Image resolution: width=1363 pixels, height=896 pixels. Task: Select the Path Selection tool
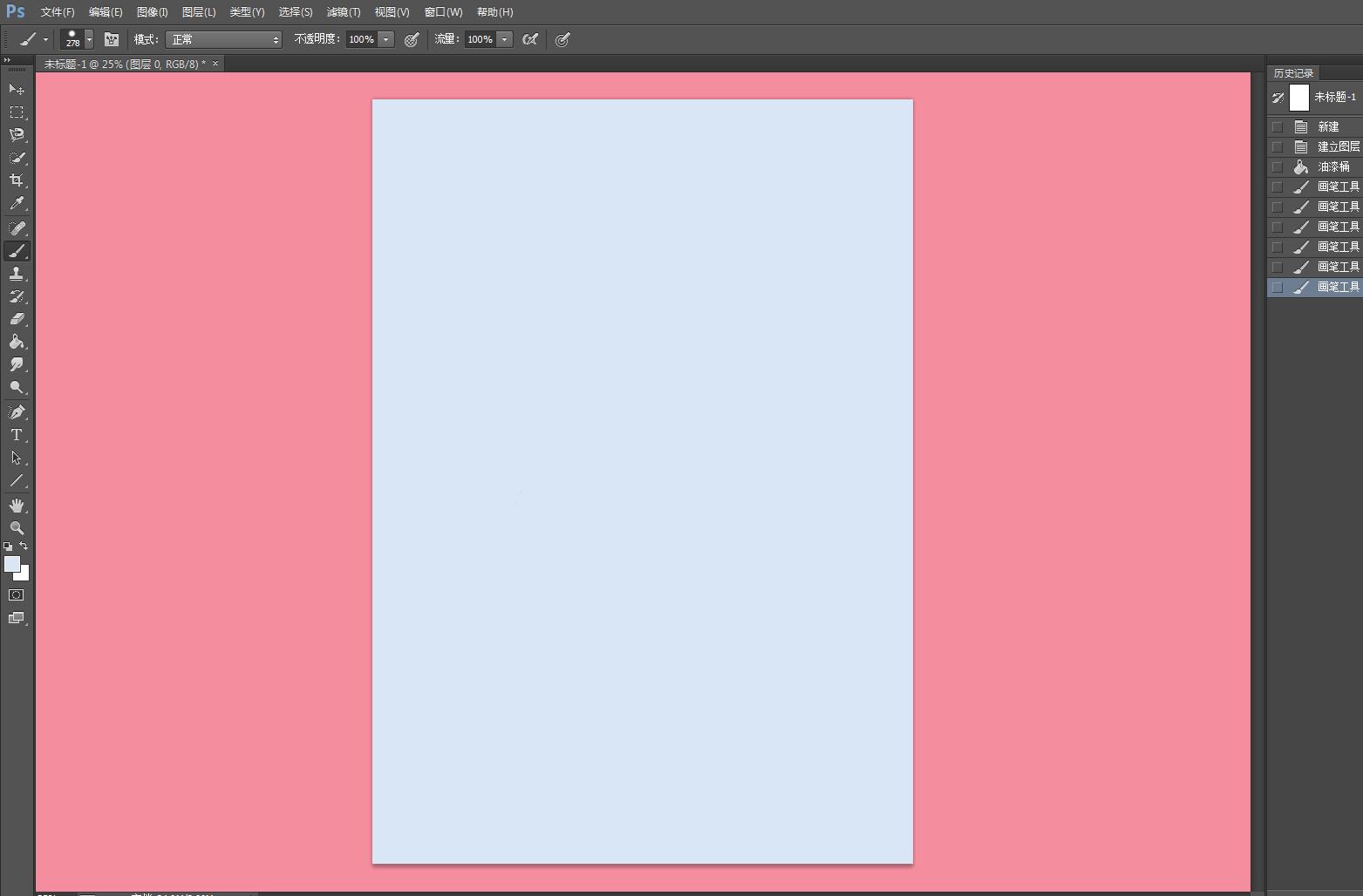click(17, 458)
